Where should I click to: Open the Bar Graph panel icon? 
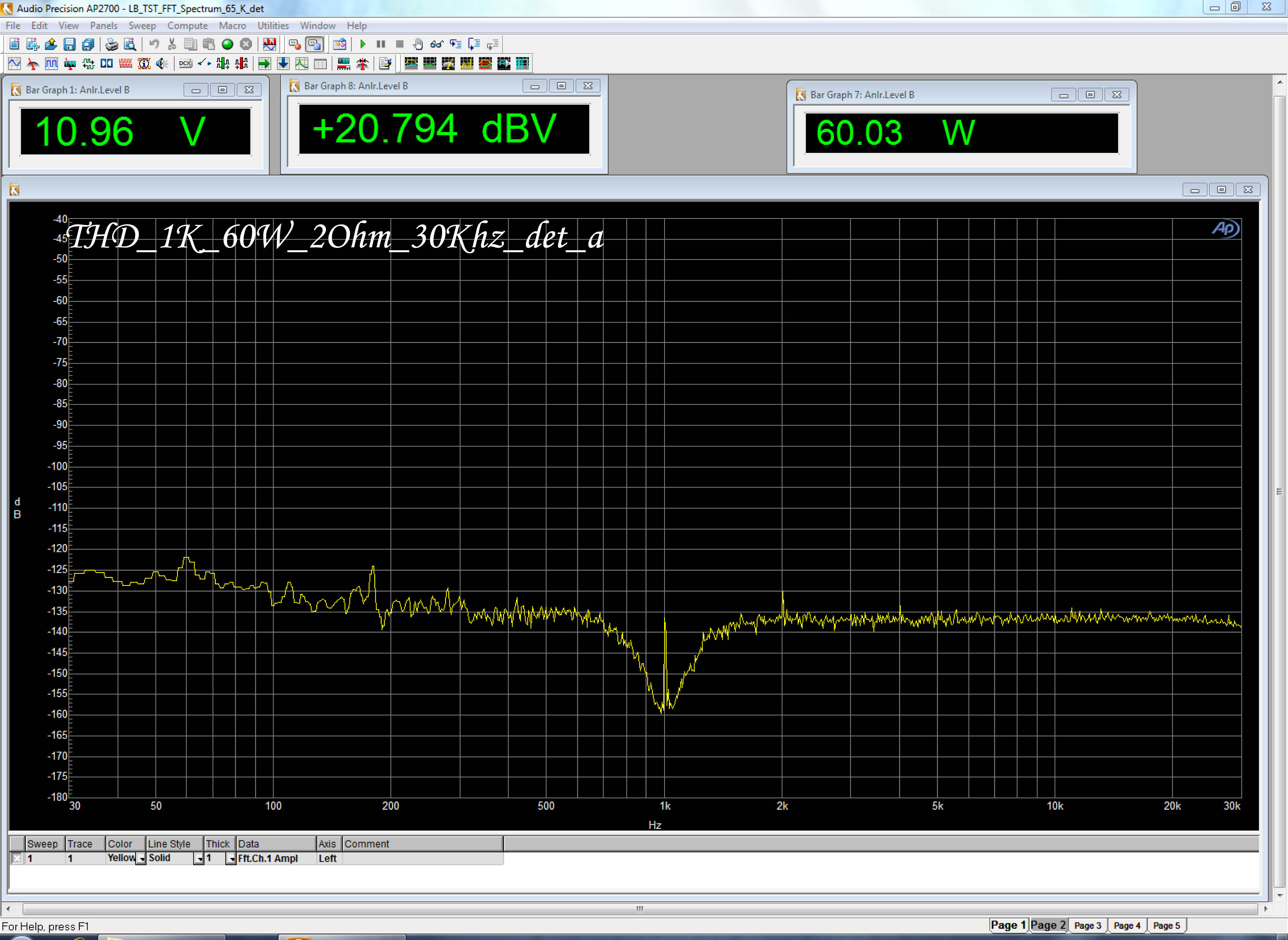[x=343, y=63]
